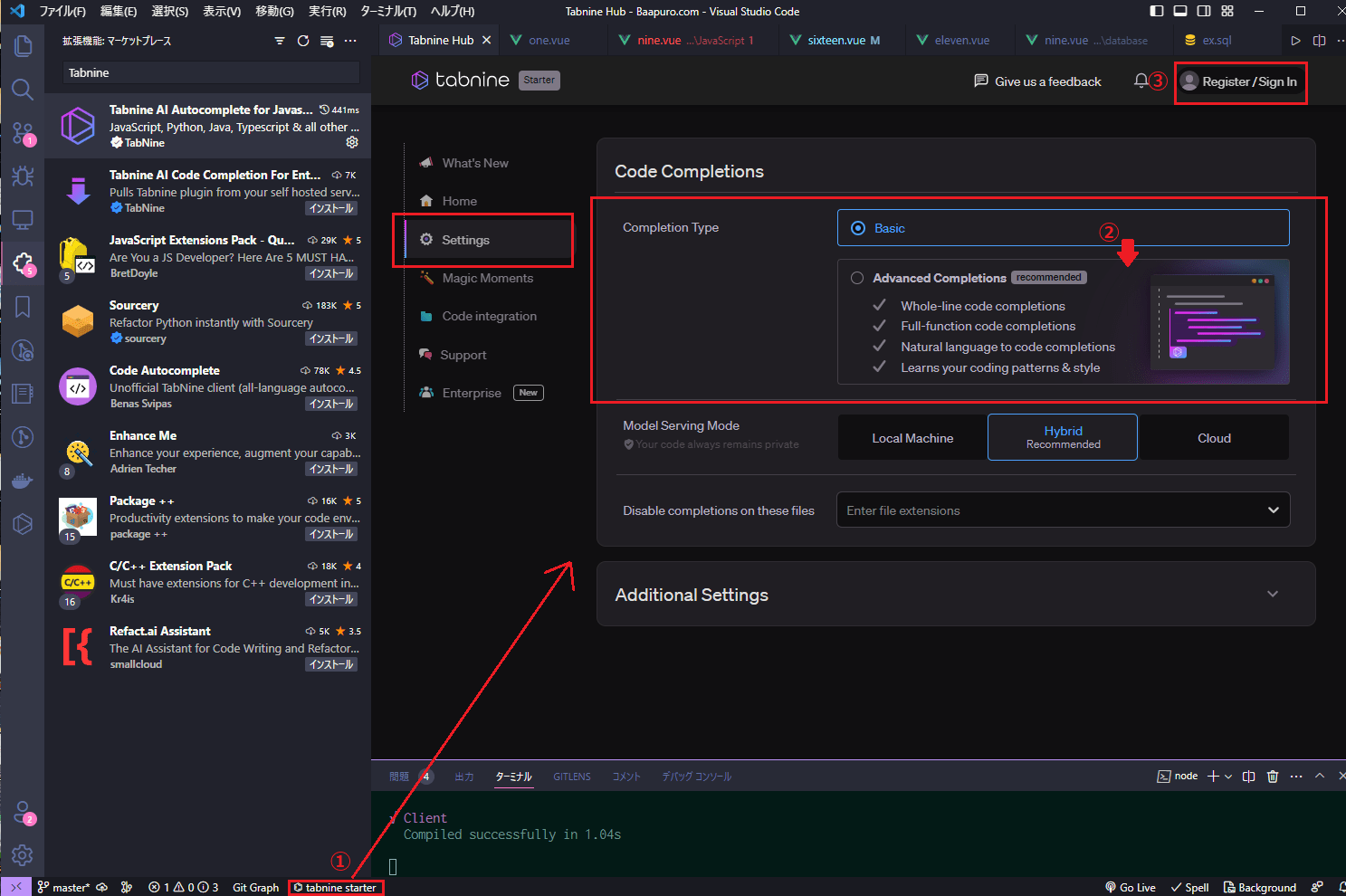The width and height of the screenshot is (1346, 896).
Task: Open remote window indicator in status bar
Action: 16,887
